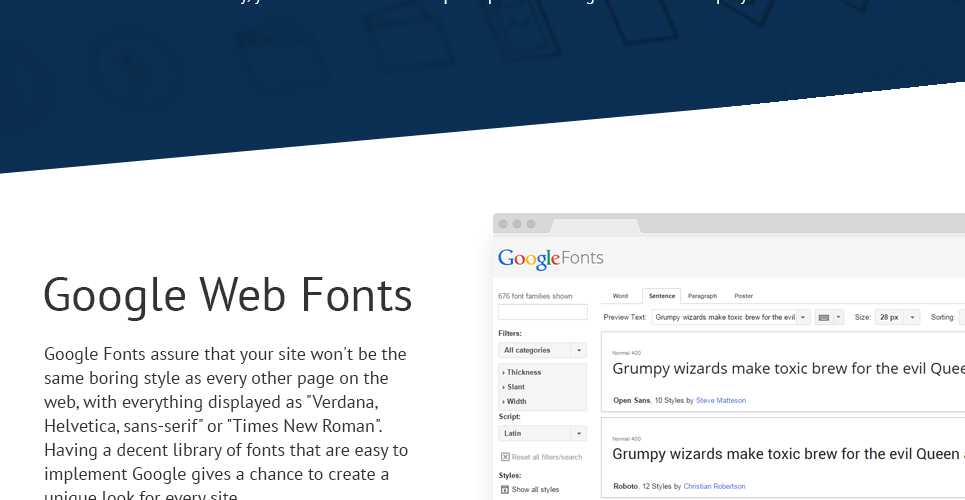The width and height of the screenshot is (965, 500).
Task: Click the Preview Text input box
Action: coord(724,318)
